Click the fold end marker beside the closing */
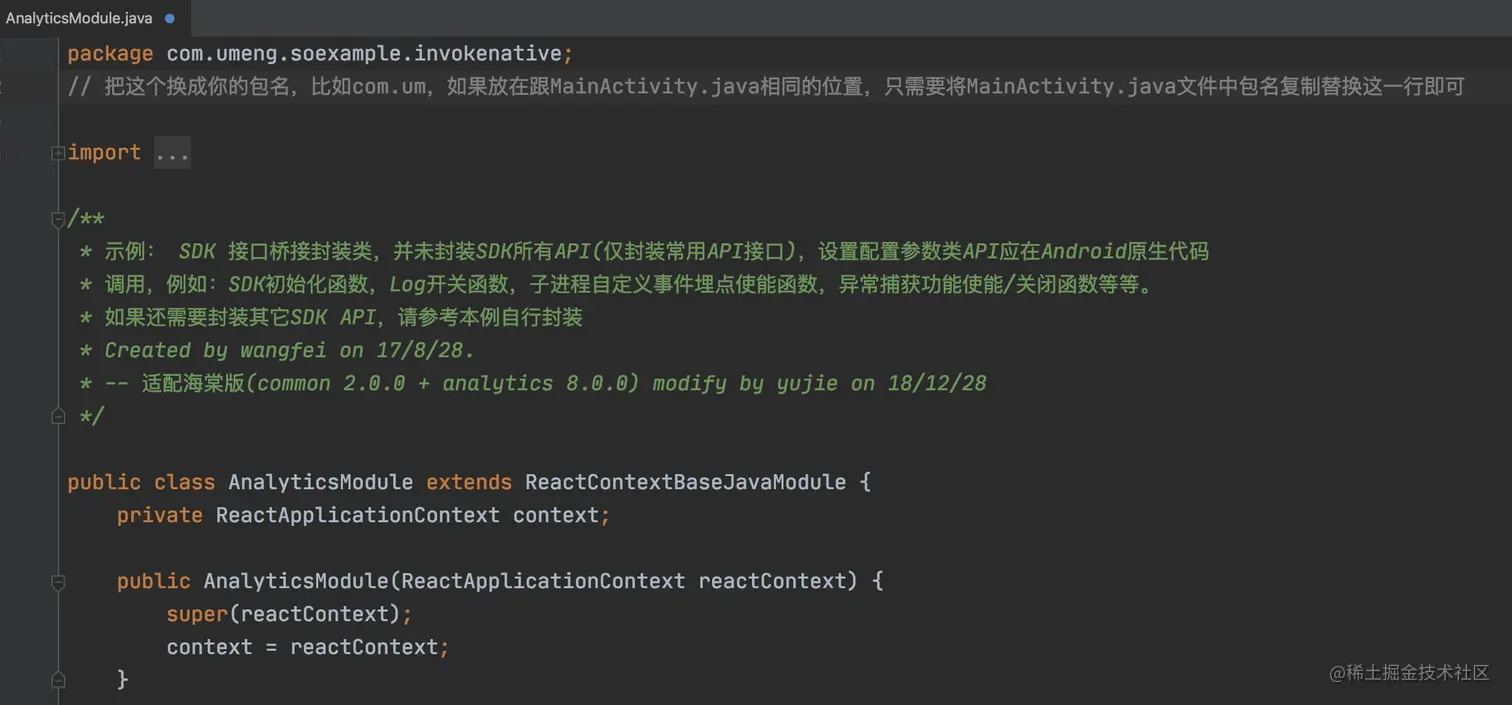Image resolution: width=1512 pixels, height=705 pixels. pyautogui.click(x=59, y=416)
